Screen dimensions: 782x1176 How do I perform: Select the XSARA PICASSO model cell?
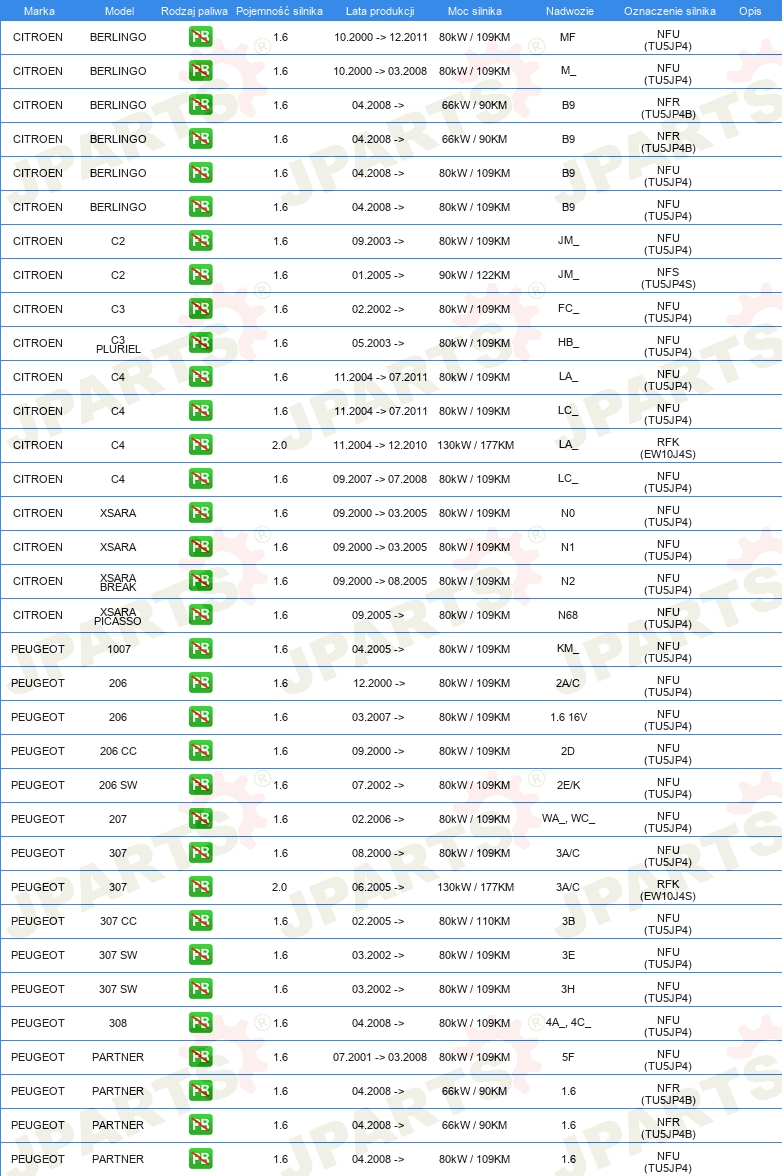118,616
